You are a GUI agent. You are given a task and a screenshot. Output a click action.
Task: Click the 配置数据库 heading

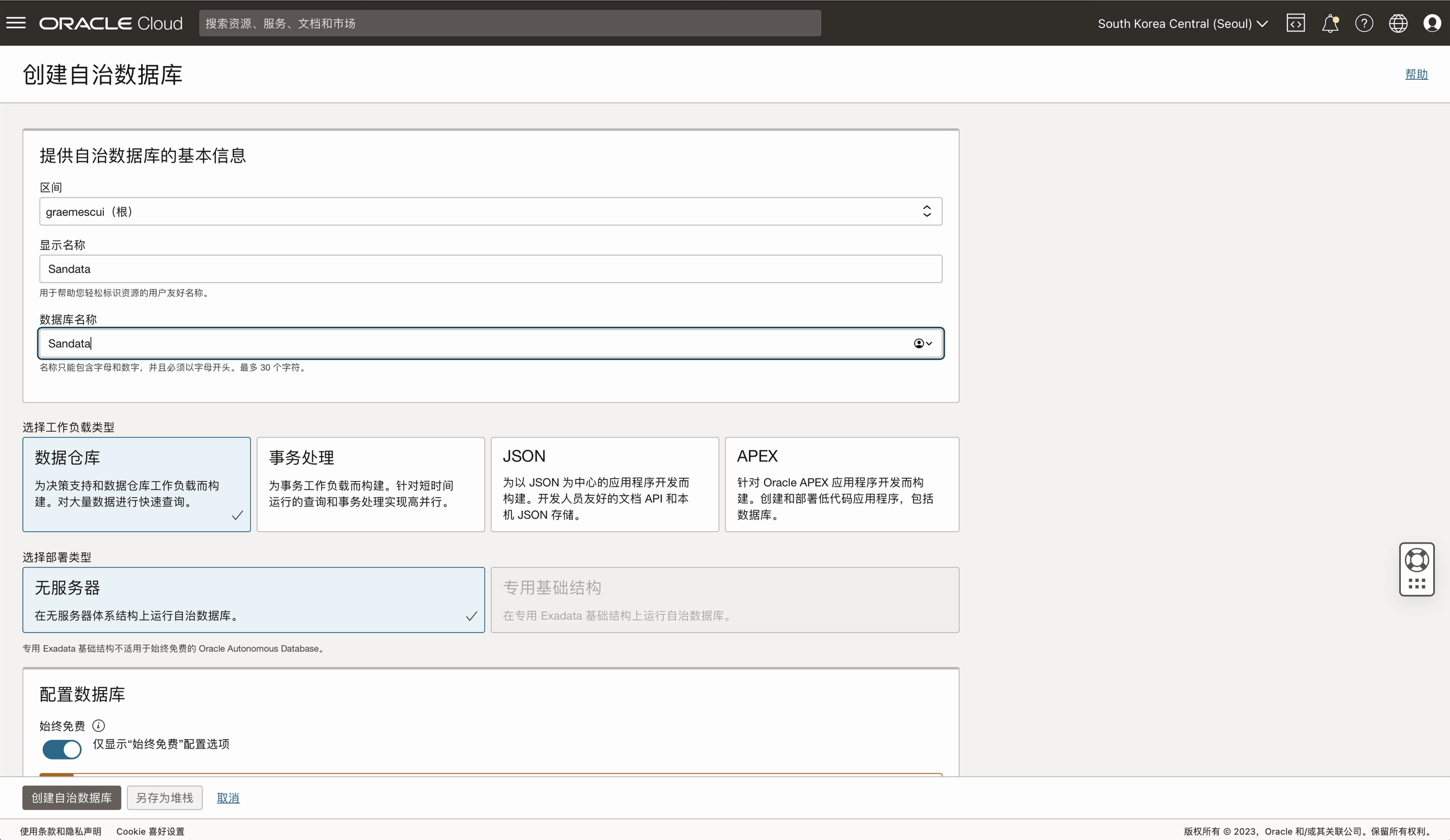(x=82, y=694)
